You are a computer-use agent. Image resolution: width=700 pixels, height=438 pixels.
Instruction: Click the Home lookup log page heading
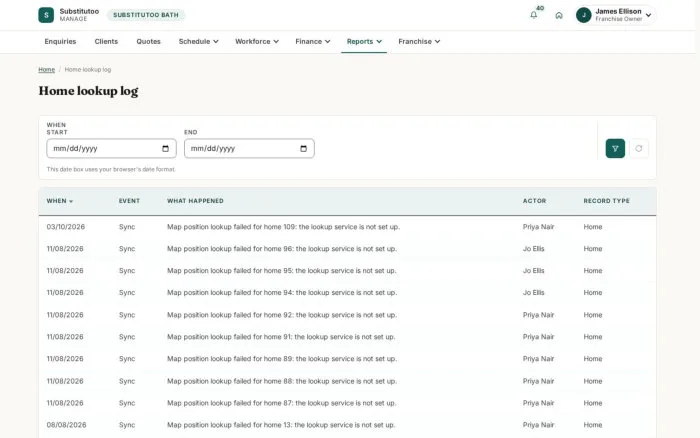point(88,91)
